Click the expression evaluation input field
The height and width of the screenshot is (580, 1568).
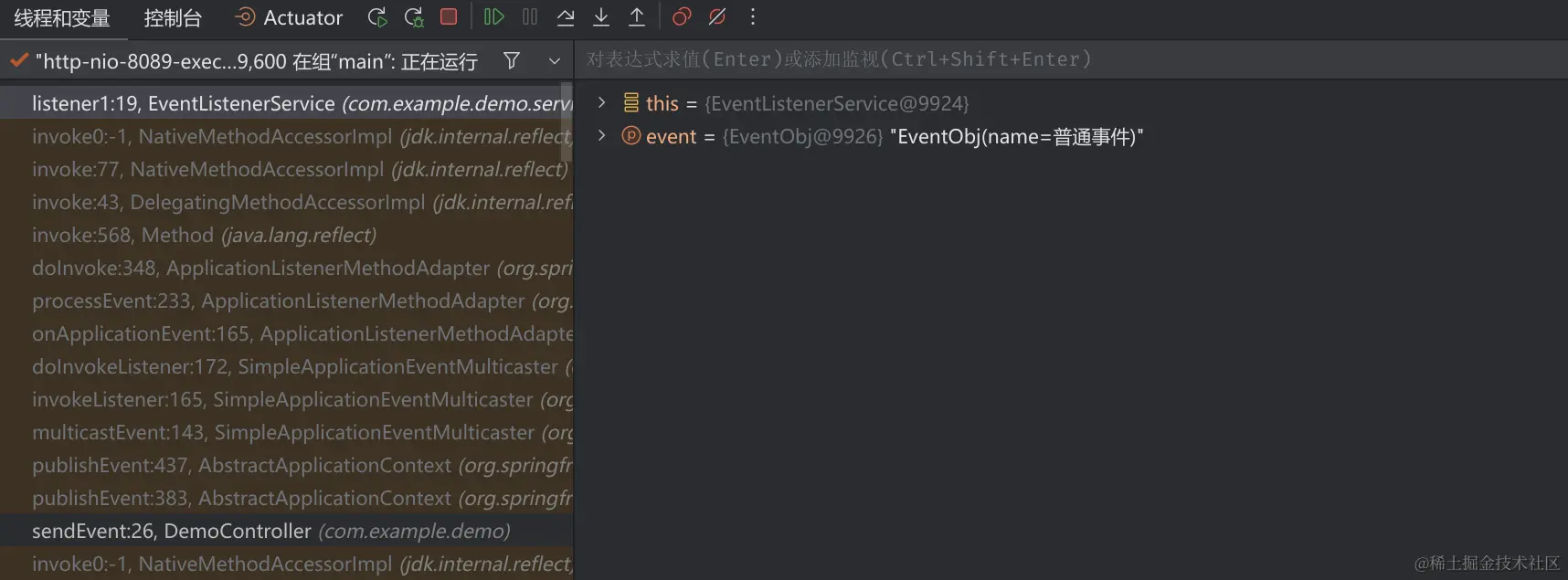pyautogui.click(x=1069, y=59)
